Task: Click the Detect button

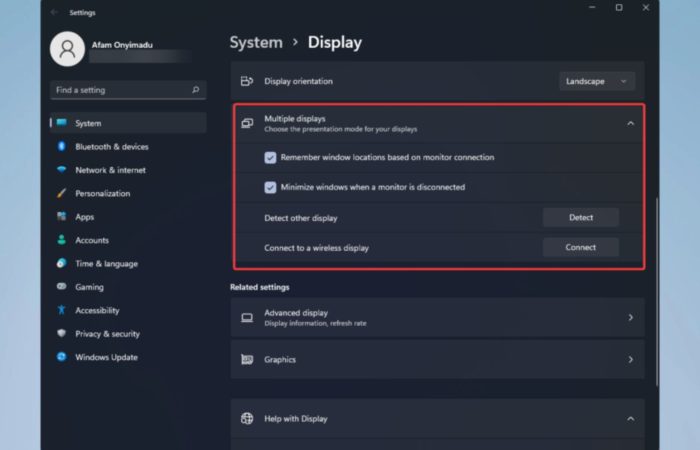Action: click(581, 217)
